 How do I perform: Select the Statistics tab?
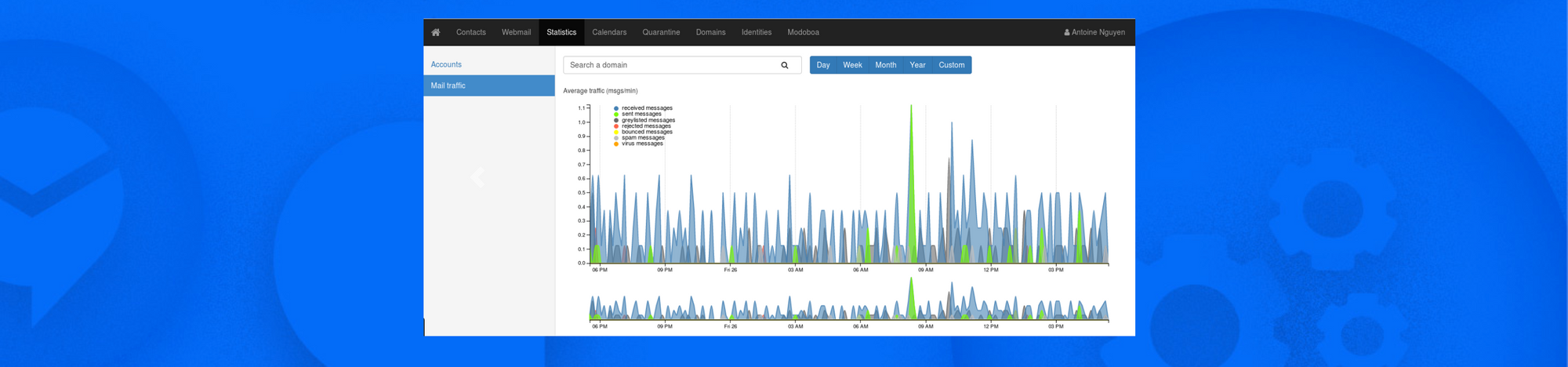[561, 32]
